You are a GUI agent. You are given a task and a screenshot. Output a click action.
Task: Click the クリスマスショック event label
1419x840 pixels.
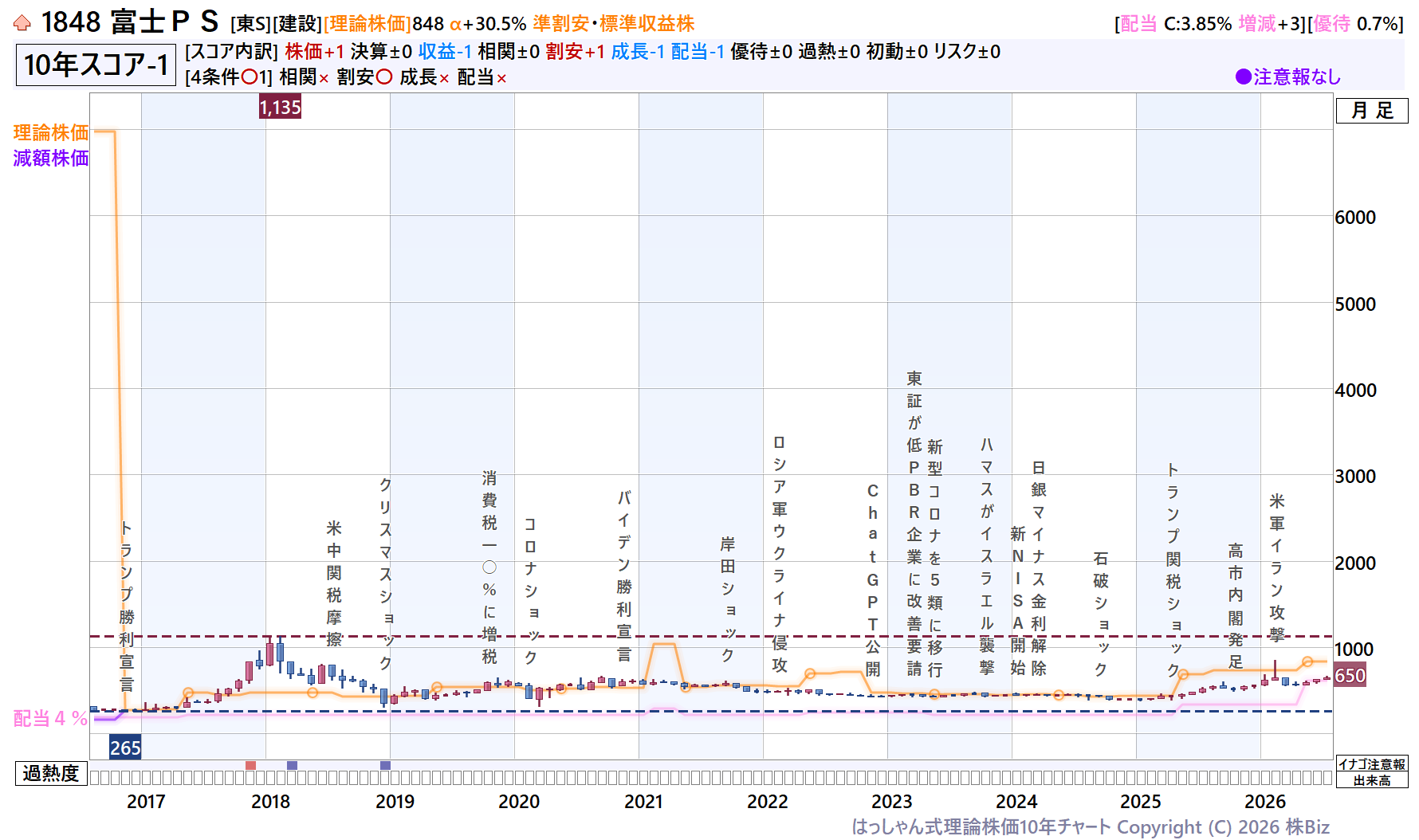(385, 573)
